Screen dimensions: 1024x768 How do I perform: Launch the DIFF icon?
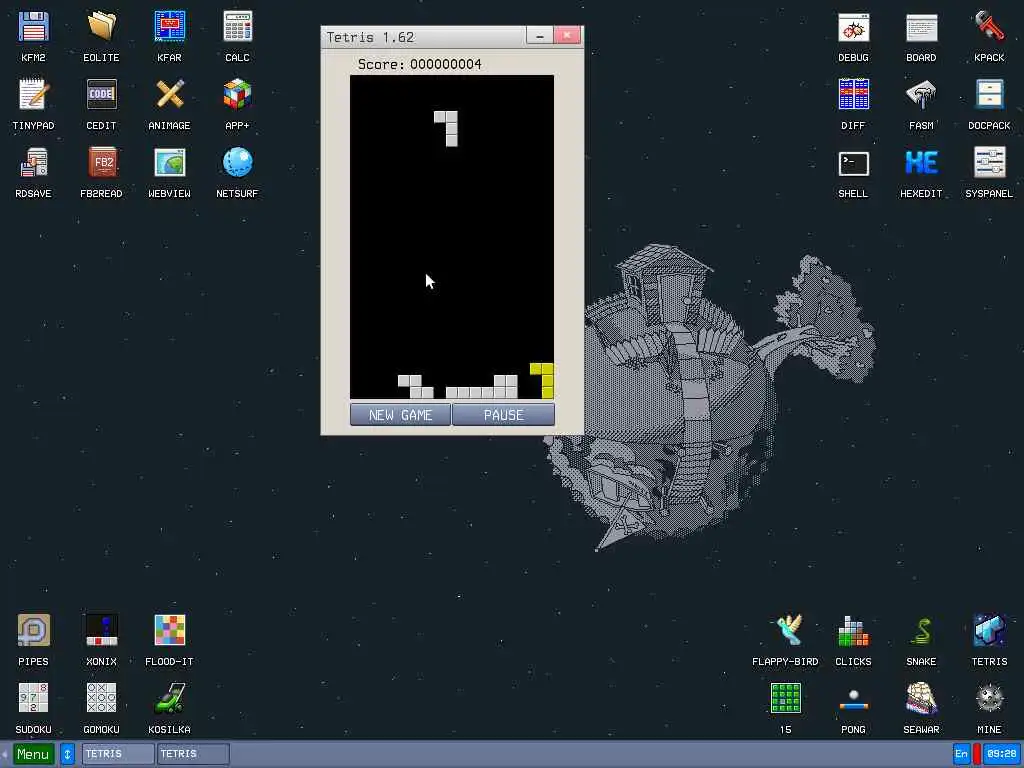click(854, 95)
